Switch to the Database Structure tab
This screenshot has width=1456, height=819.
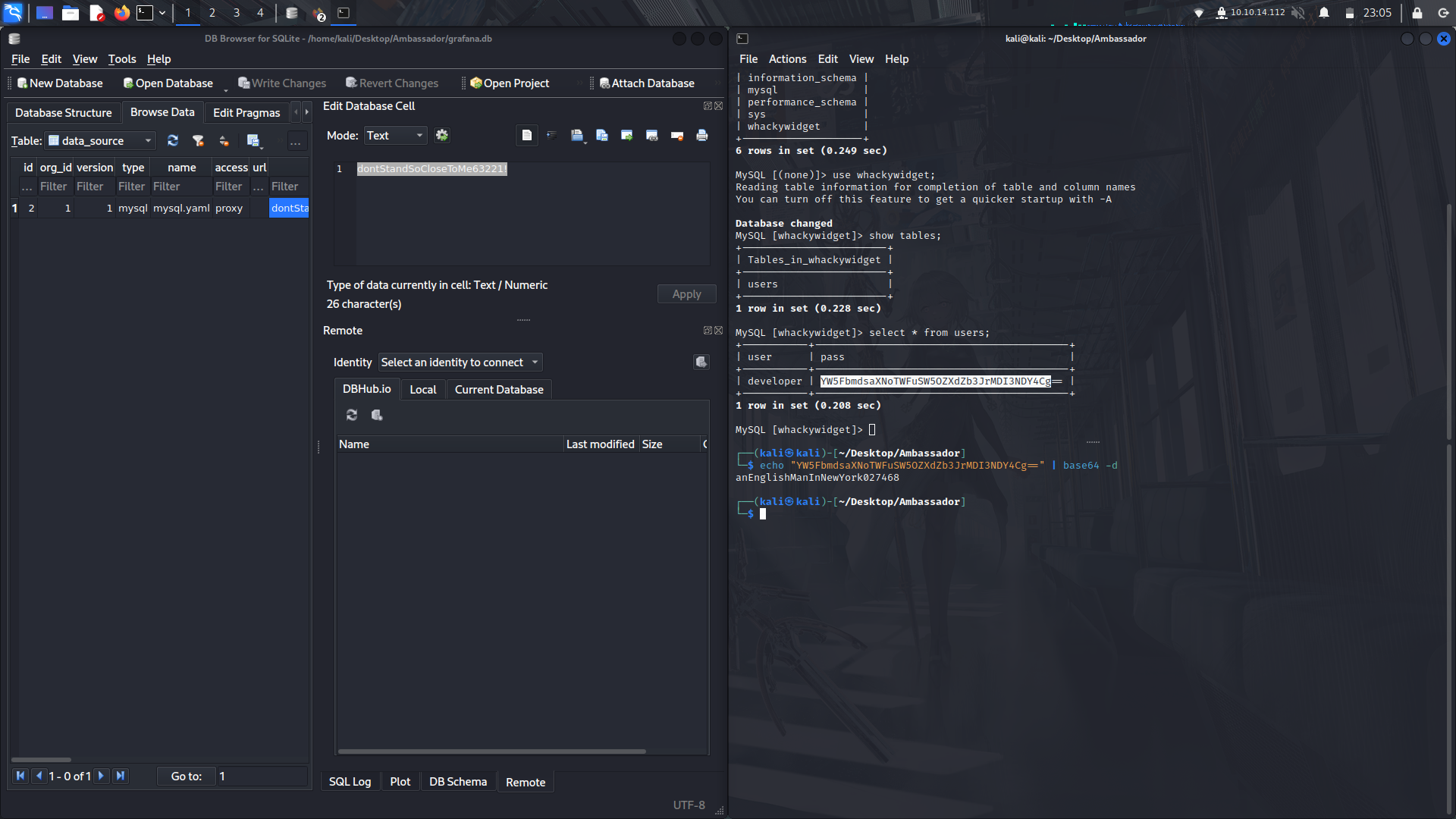[x=64, y=112]
